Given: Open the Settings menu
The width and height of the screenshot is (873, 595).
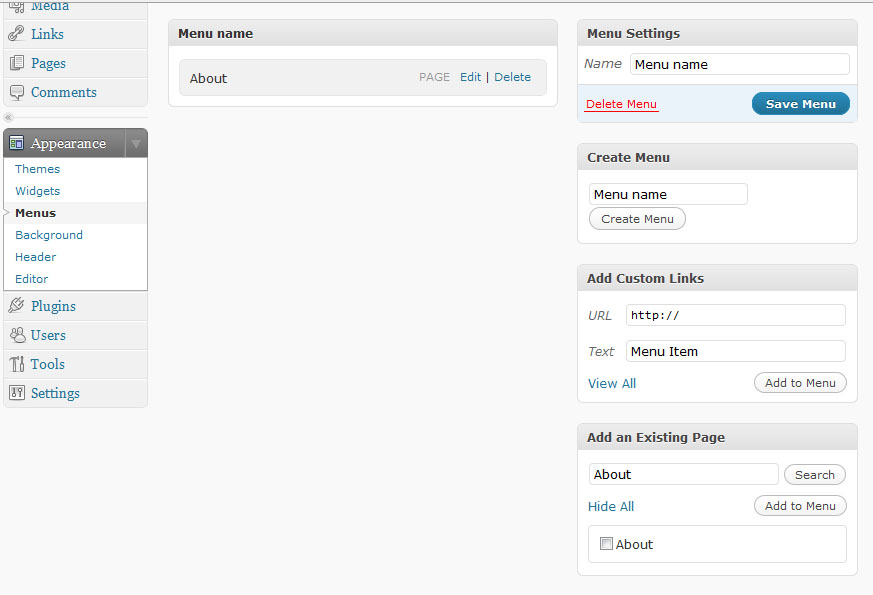Looking at the screenshot, I should [55, 394].
